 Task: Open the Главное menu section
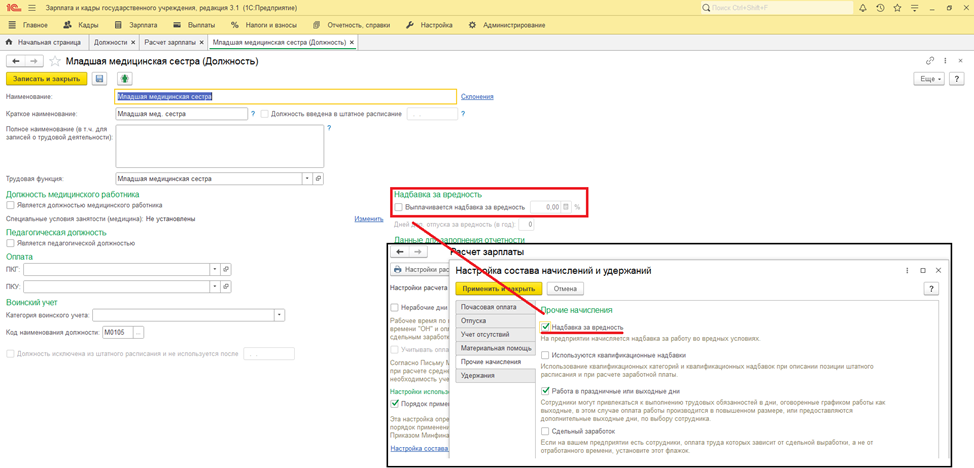(29, 25)
